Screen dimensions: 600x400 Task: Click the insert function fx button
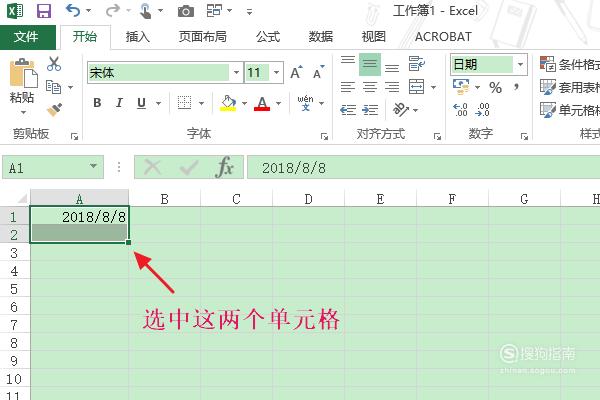click(224, 167)
